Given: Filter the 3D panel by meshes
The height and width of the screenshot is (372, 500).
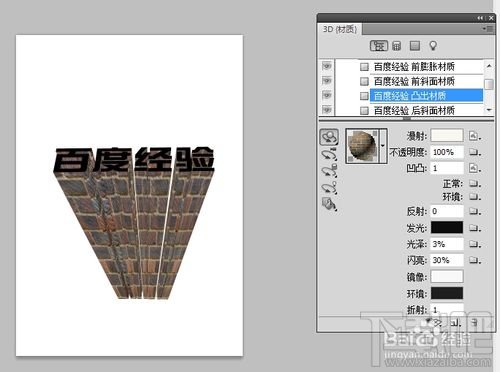Looking at the screenshot, I should (x=396, y=46).
